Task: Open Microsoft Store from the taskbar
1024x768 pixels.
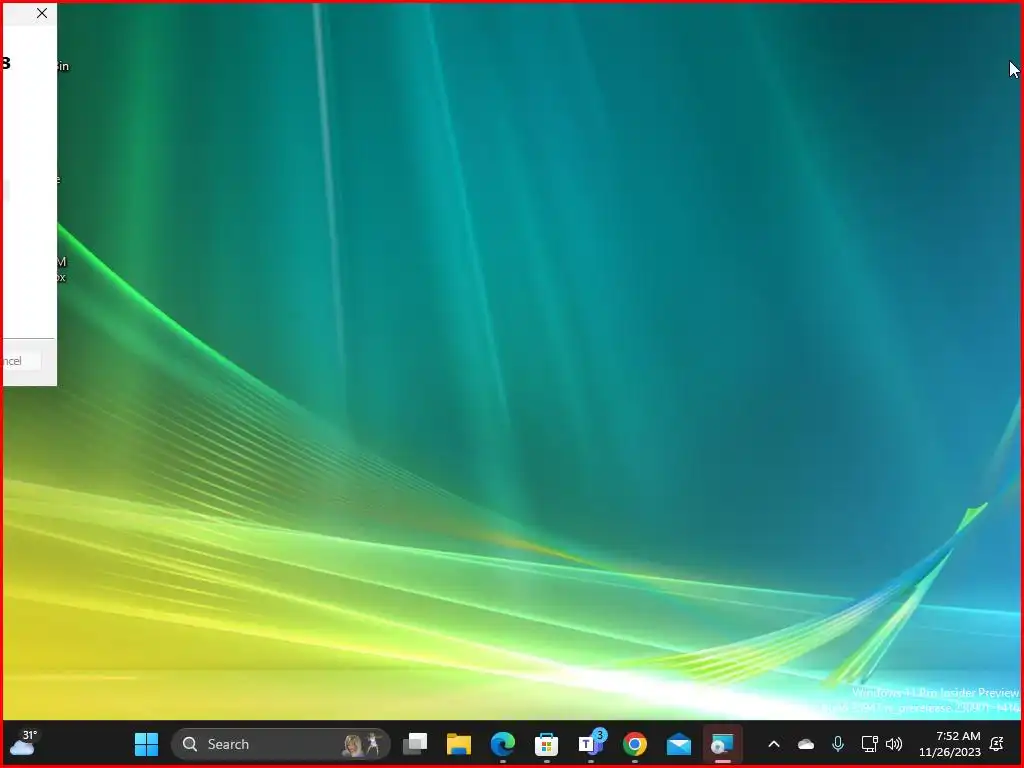Action: coord(547,744)
